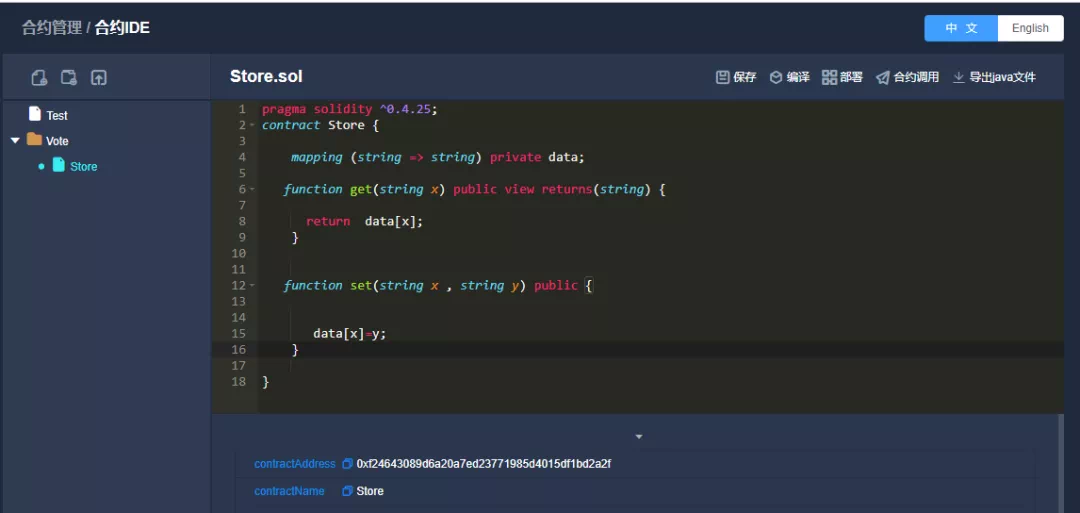Collapse the output panel with down arrow
Image resolution: width=1080 pixels, height=513 pixels.
click(638, 437)
